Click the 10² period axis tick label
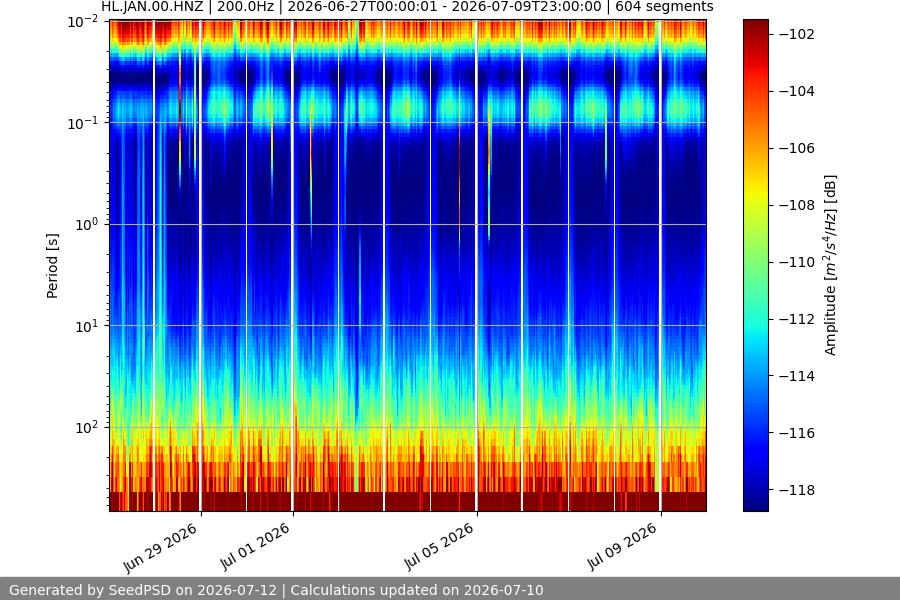 click(x=87, y=427)
